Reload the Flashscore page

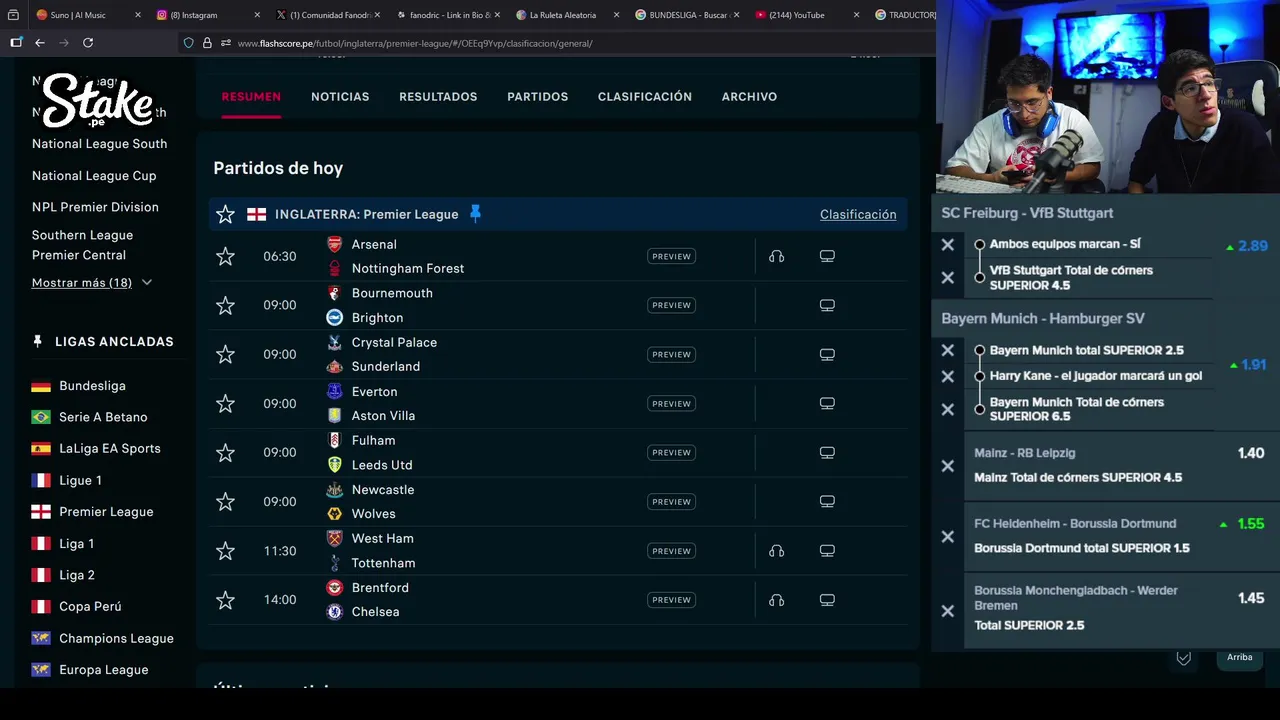tap(88, 43)
